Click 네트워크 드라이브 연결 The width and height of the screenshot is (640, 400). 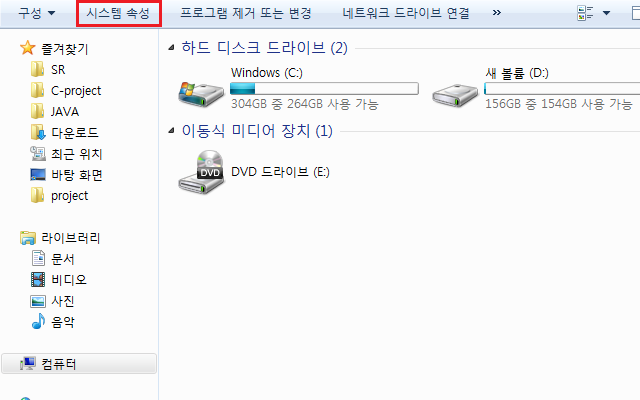coord(406,13)
